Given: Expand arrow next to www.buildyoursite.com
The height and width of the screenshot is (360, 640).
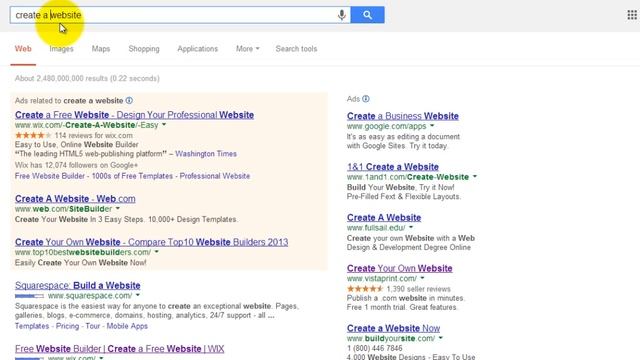Looking at the screenshot, I should tap(440, 338).
